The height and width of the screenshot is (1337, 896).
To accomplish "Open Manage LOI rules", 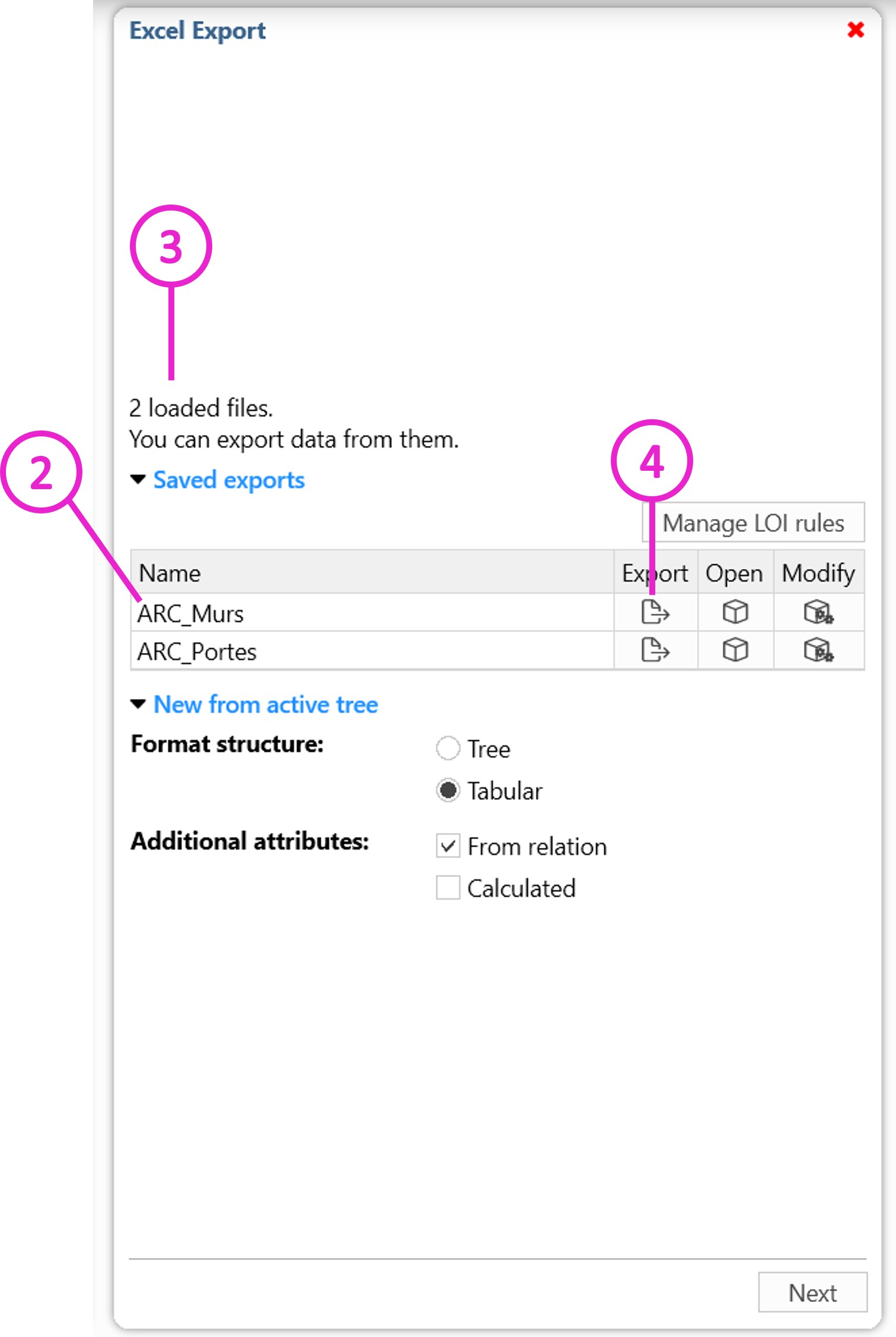I will pyautogui.click(x=753, y=523).
